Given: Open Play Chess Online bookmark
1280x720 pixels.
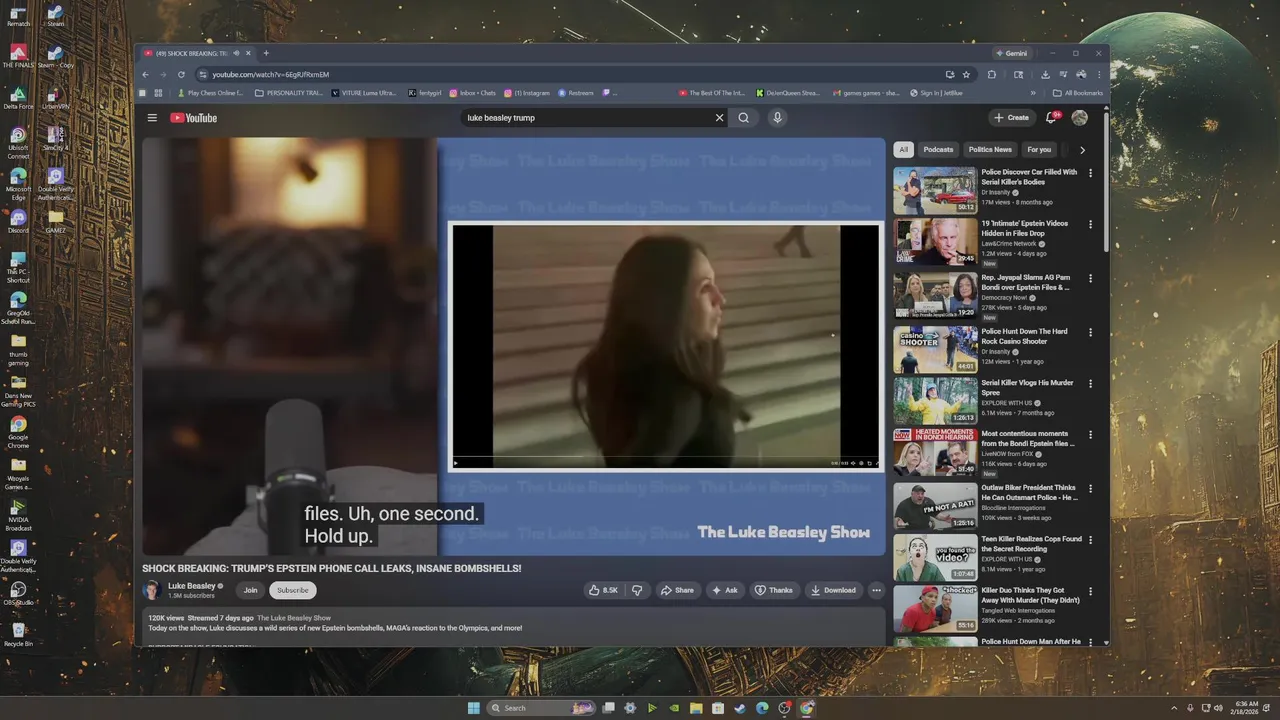Looking at the screenshot, I should point(211,93).
